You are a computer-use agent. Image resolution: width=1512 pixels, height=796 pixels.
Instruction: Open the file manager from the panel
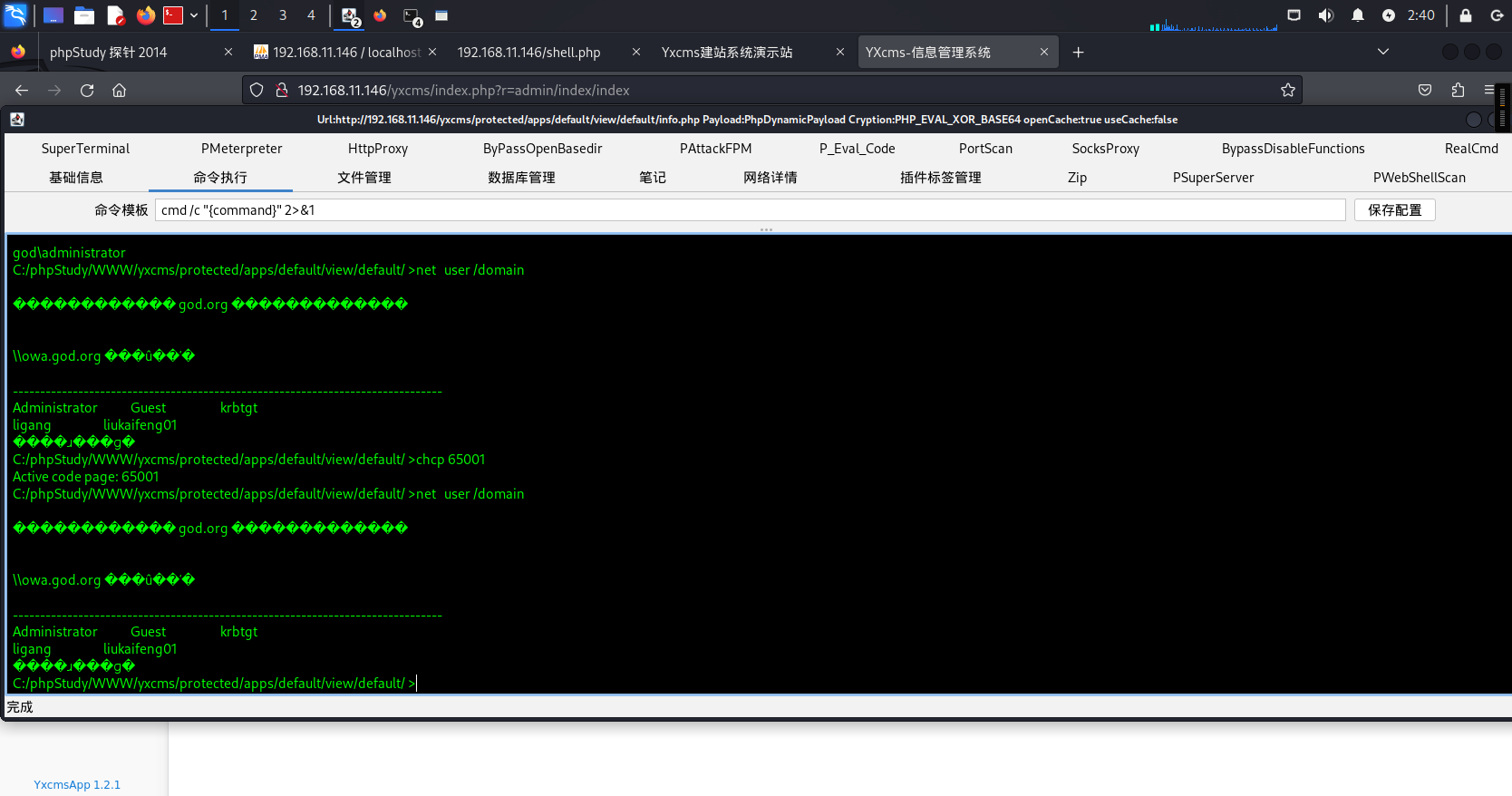click(x=84, y=15)
